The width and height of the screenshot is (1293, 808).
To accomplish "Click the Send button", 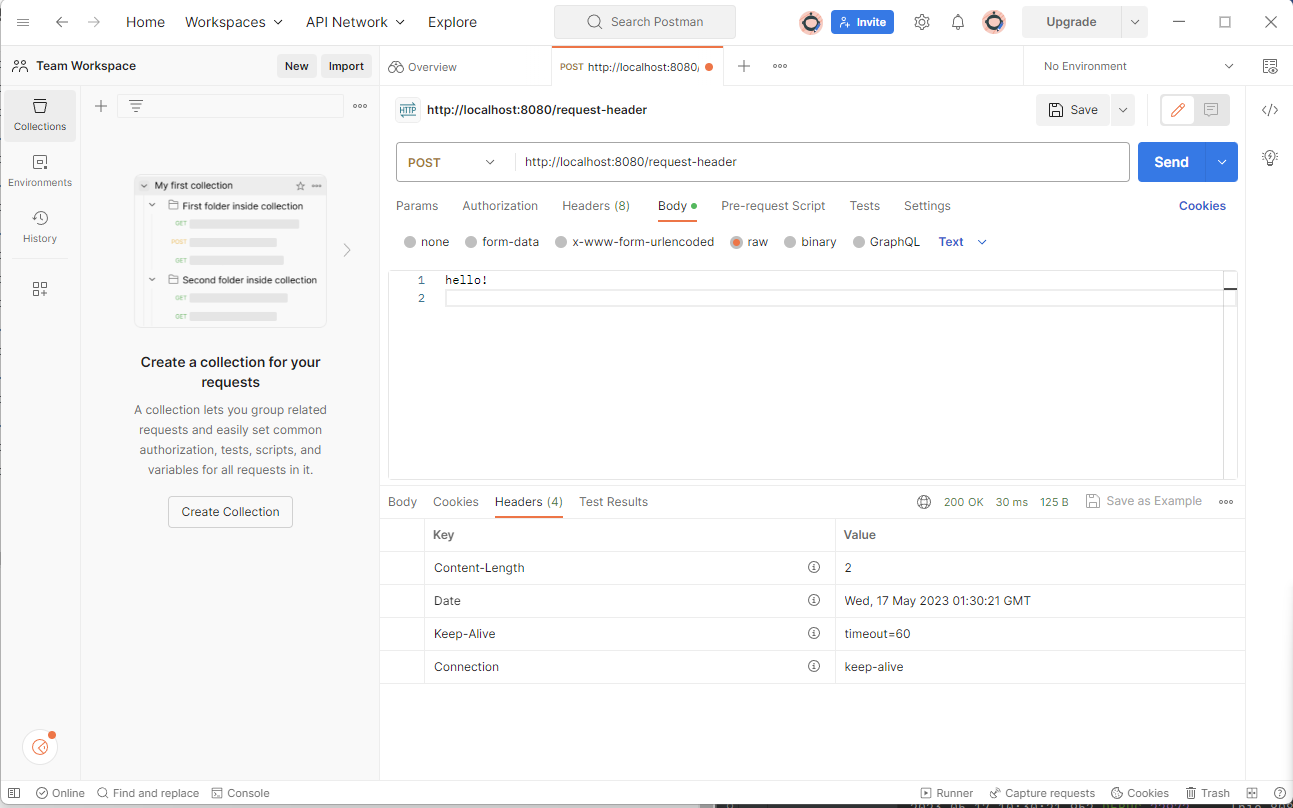I will pyautogui.click(x=1171, y=162).
